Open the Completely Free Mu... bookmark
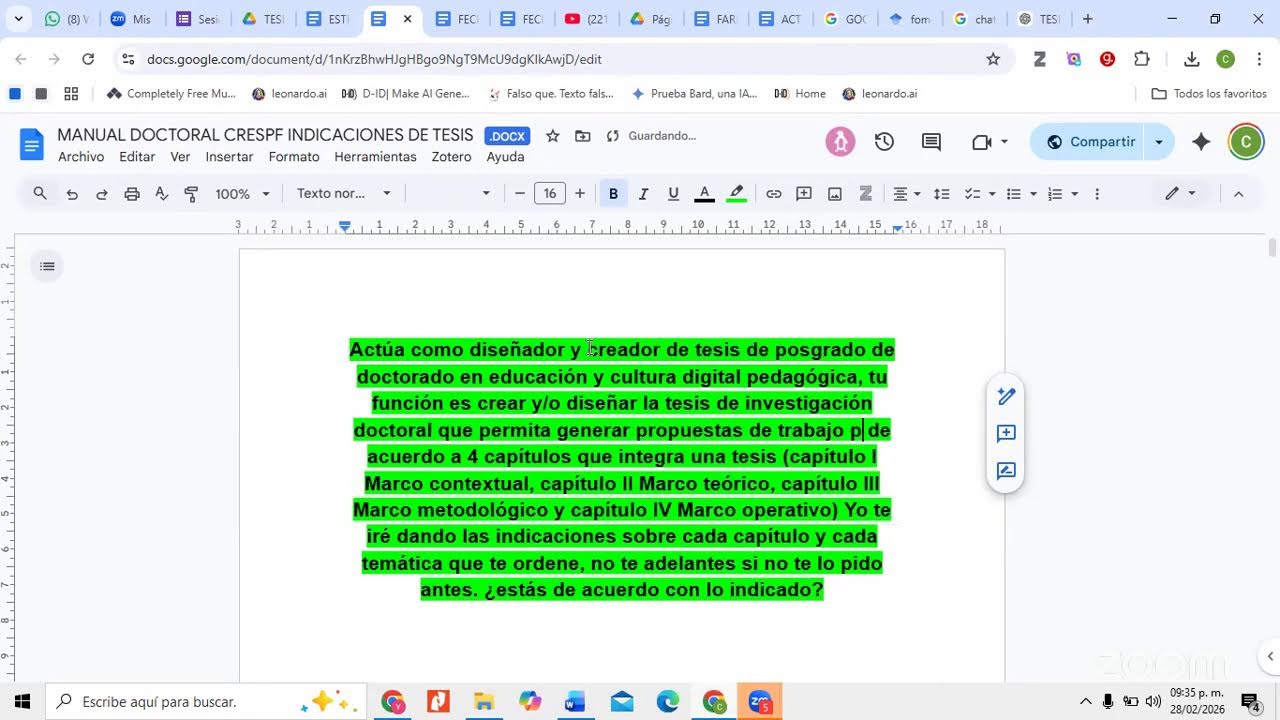The width and height of the screenshot is (1280, 720). tap(171, 94)
